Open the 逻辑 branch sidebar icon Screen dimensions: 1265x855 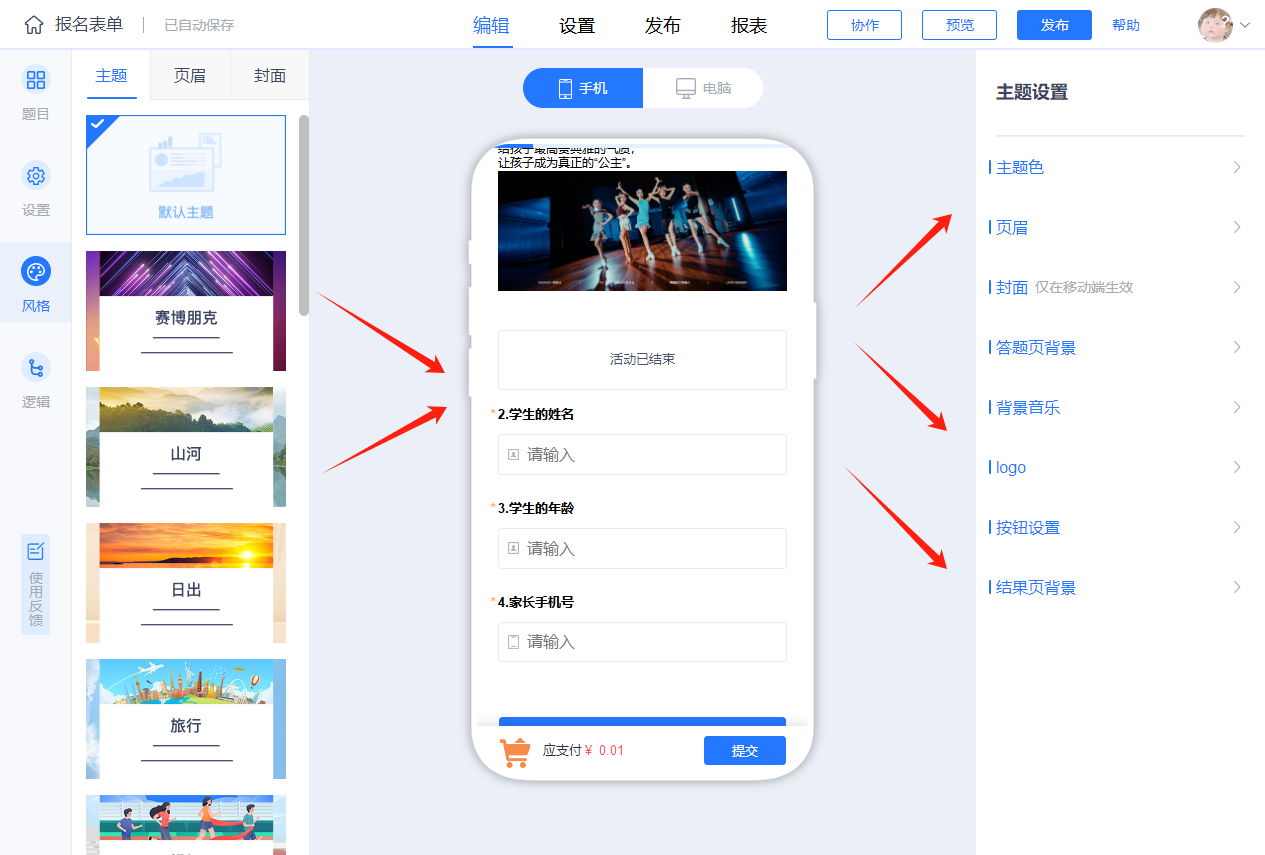36,368
